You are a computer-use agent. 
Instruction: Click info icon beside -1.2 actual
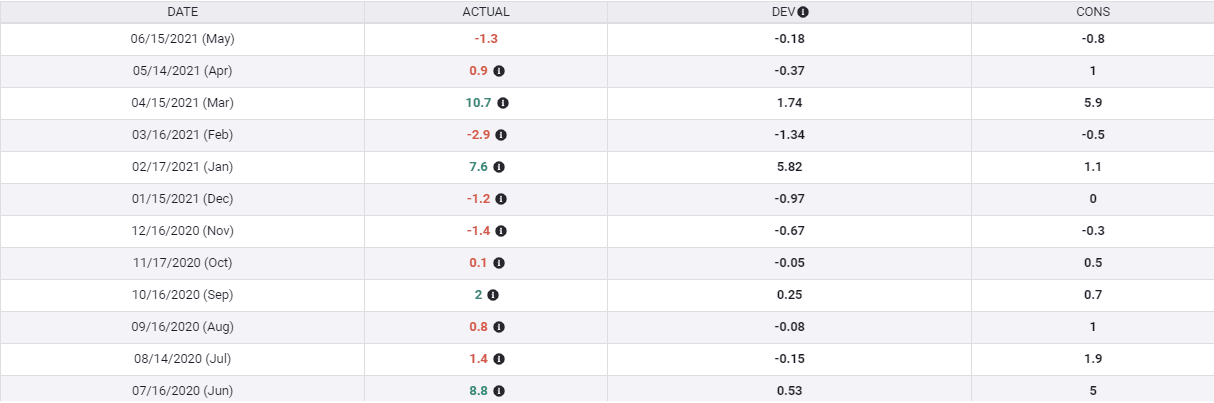pyautogui.click(x=501, y=199)
